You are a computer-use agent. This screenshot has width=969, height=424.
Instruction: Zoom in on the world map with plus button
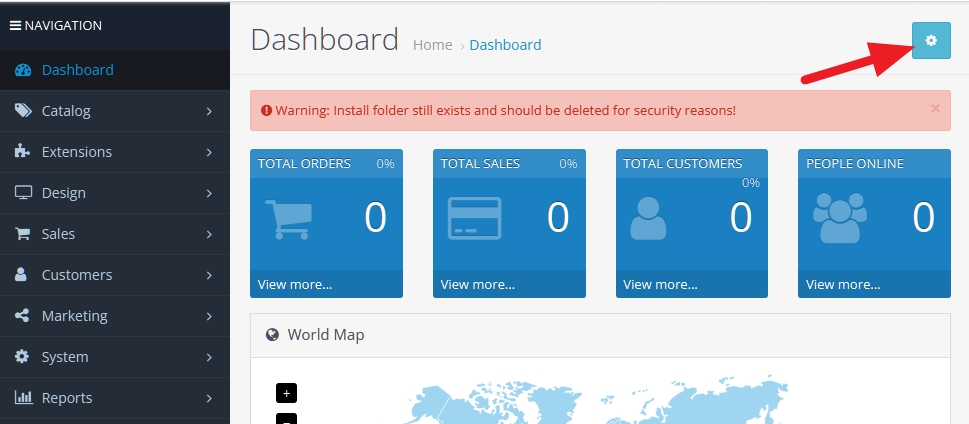point(286,393)
